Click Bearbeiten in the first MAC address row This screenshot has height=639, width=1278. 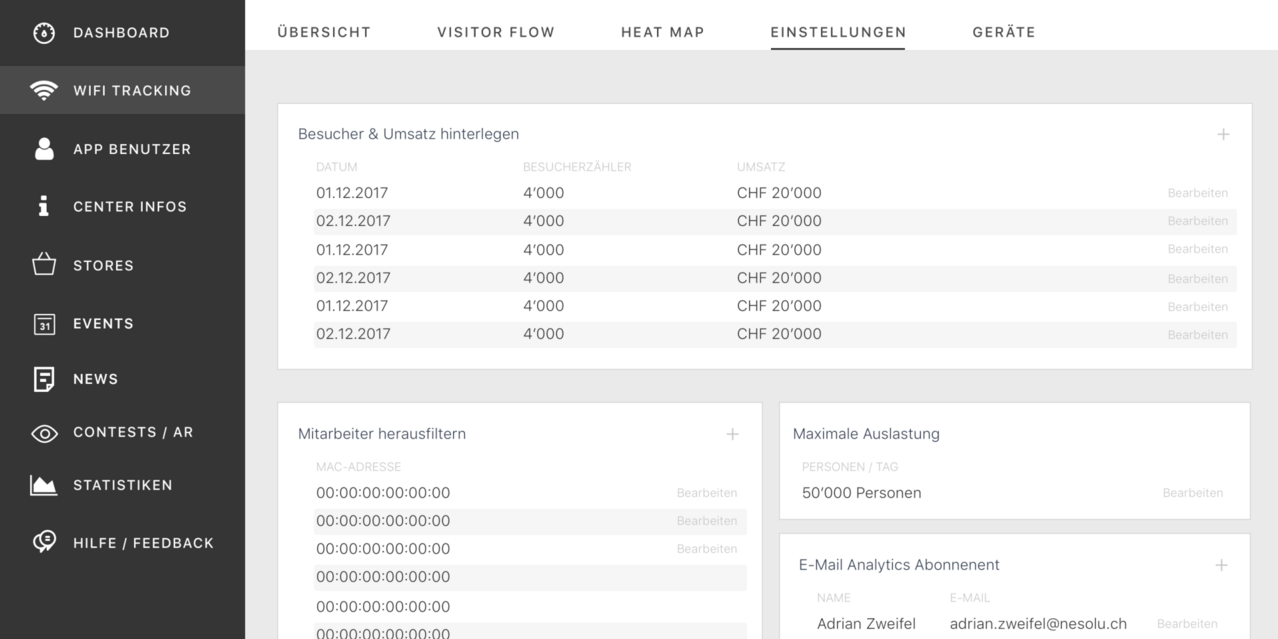point(706,493)
